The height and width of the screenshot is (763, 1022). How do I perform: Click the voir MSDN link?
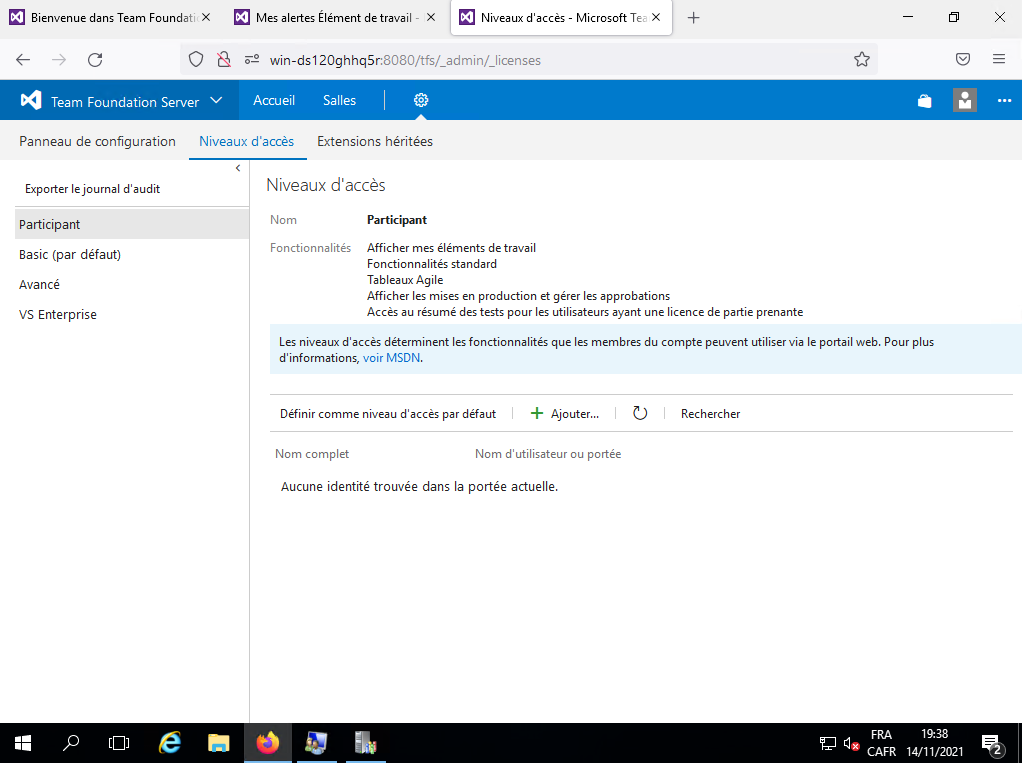pyautogui.click(x=392, y=358)
